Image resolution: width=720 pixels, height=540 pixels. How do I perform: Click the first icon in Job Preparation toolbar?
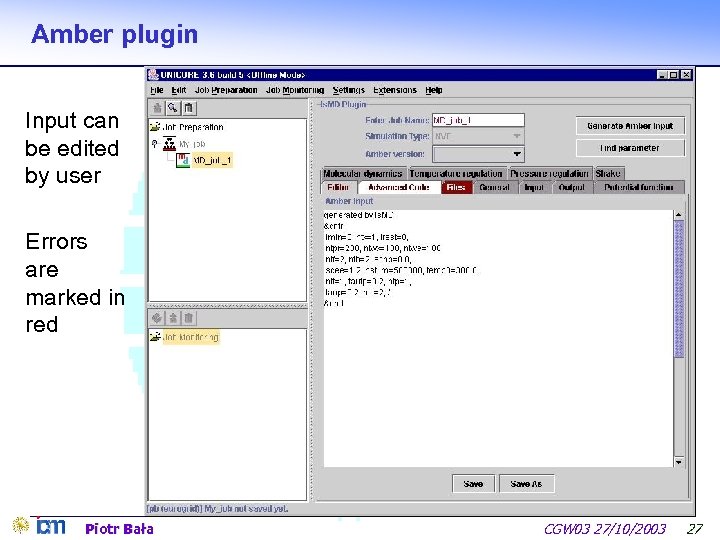(157, 108)
